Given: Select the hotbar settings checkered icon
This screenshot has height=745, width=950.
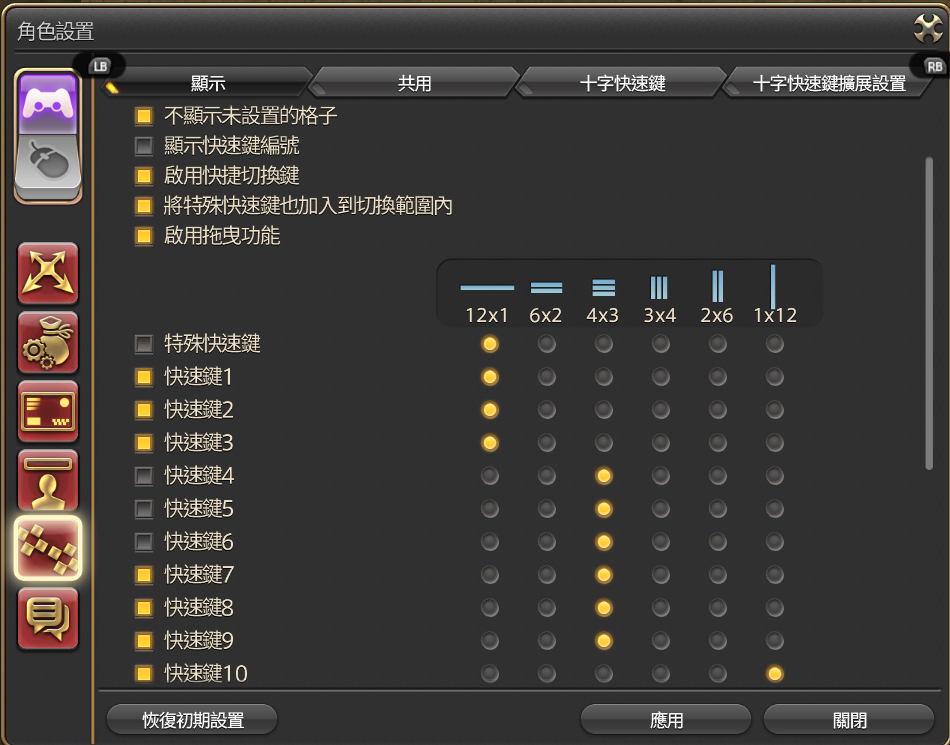Looking at the screenshot, I should [47, 549].
